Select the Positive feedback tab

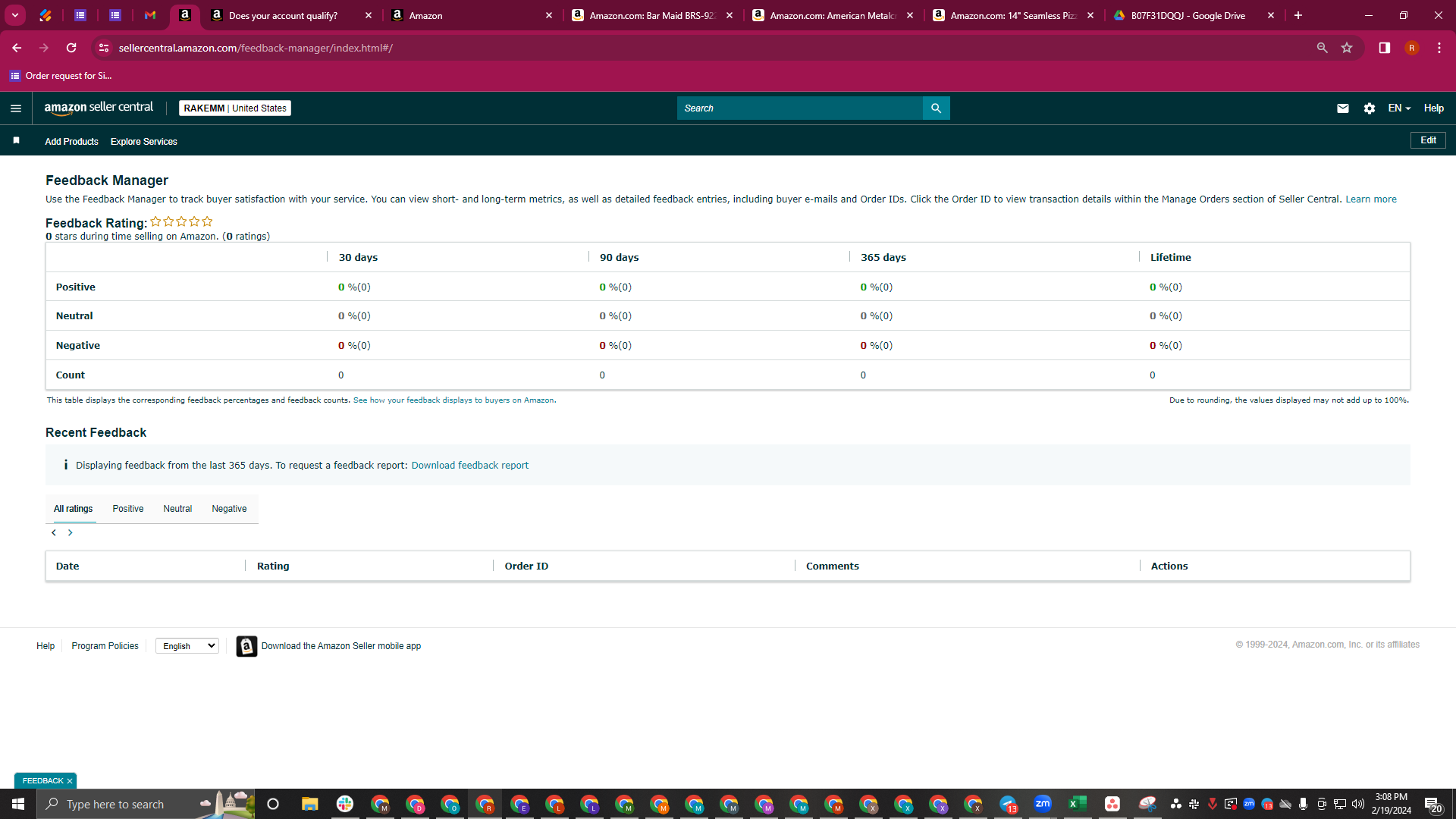tap(128, 509)
